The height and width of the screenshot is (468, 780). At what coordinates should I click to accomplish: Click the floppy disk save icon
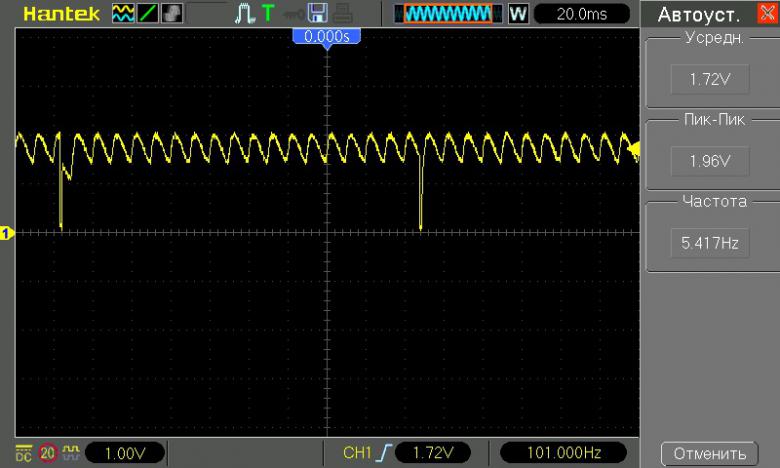[317, 13]
